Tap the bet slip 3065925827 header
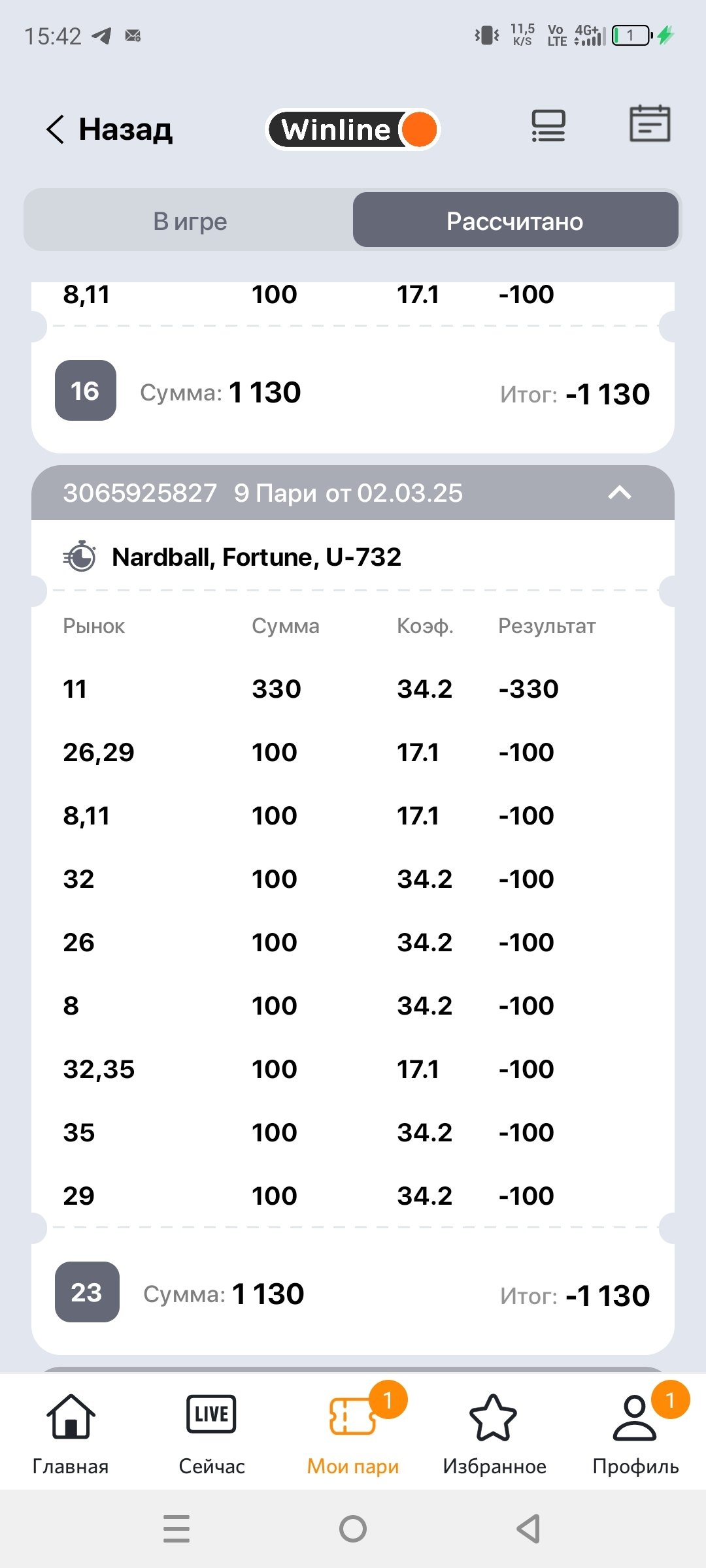This screenshot has width=706, height=1568. coord(261,493)
